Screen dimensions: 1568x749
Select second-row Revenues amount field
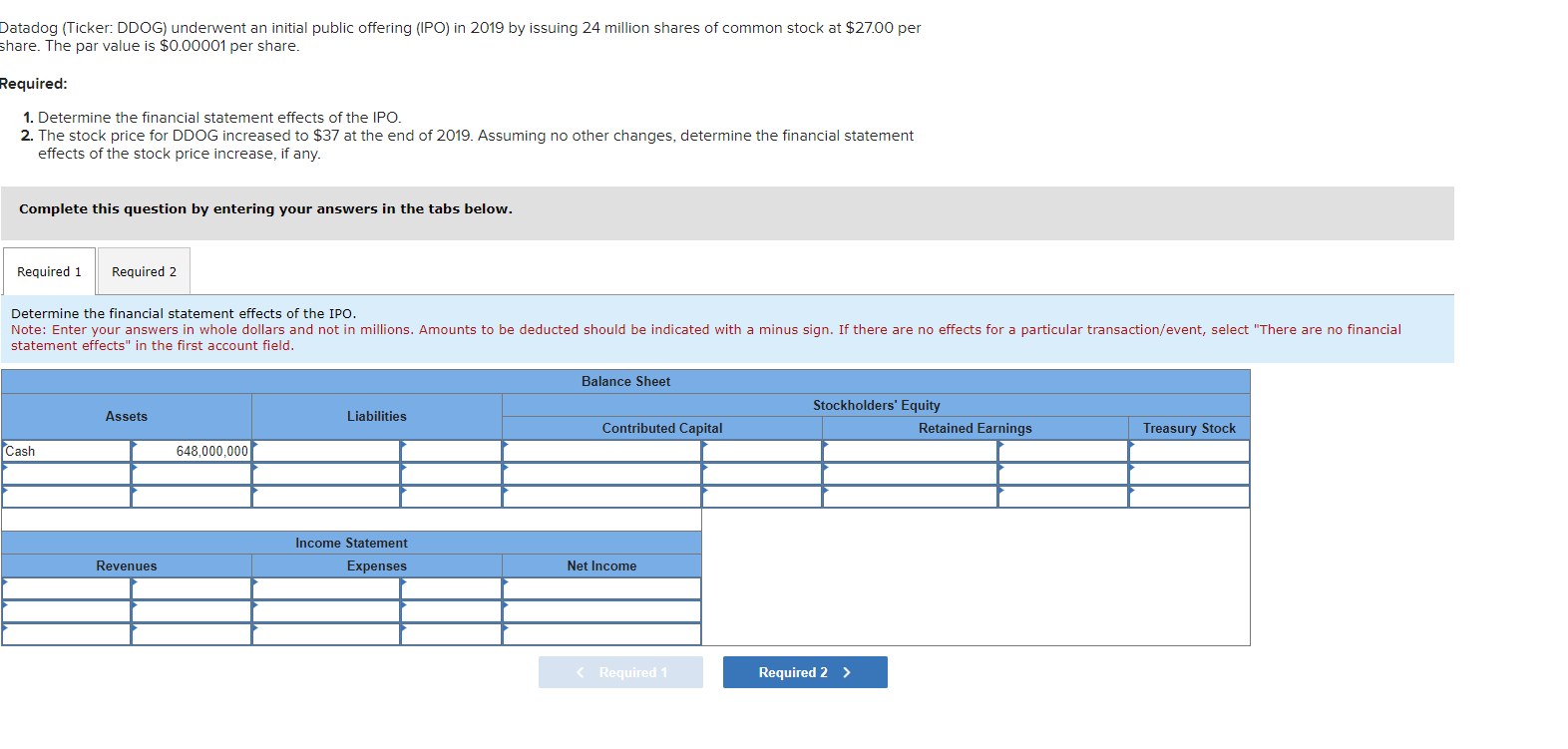(192, 611)
